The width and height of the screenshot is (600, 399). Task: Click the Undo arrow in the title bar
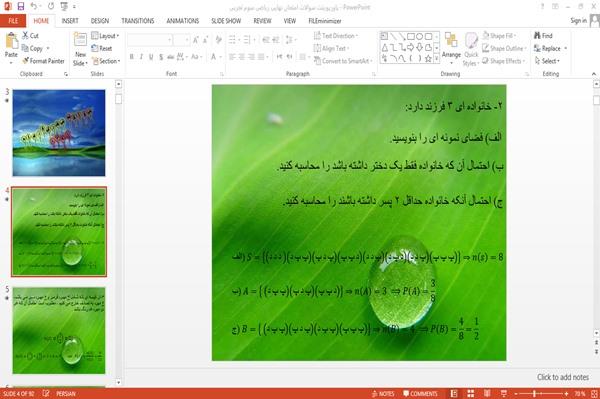pyautogui.click(x=34, y=6)
